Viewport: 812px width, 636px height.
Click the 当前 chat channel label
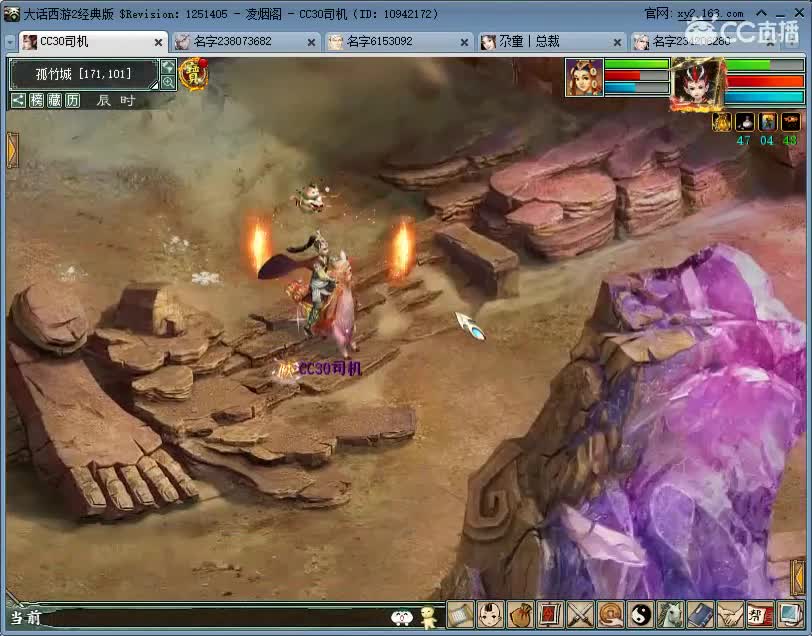tap(26, 618)
